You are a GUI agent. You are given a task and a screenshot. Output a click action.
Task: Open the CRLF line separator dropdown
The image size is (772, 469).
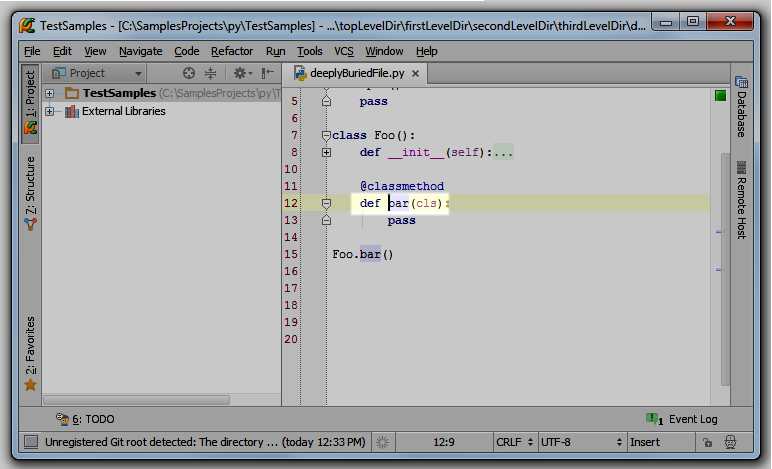515,442
